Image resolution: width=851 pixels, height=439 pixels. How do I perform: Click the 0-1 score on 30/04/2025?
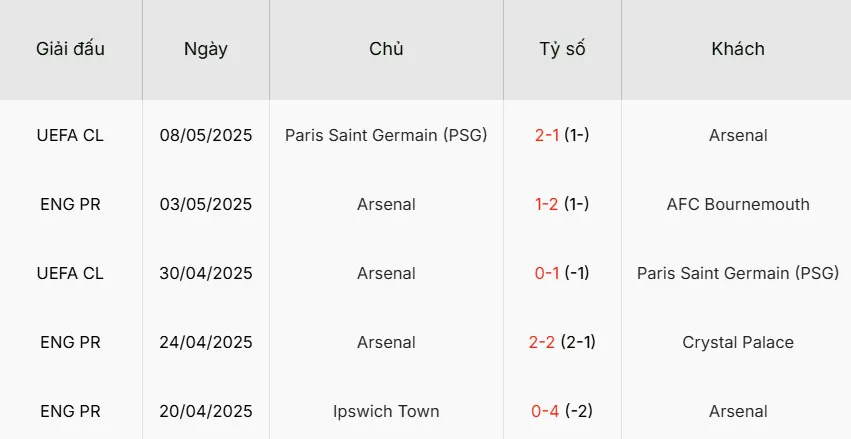(x=547, y=273)
